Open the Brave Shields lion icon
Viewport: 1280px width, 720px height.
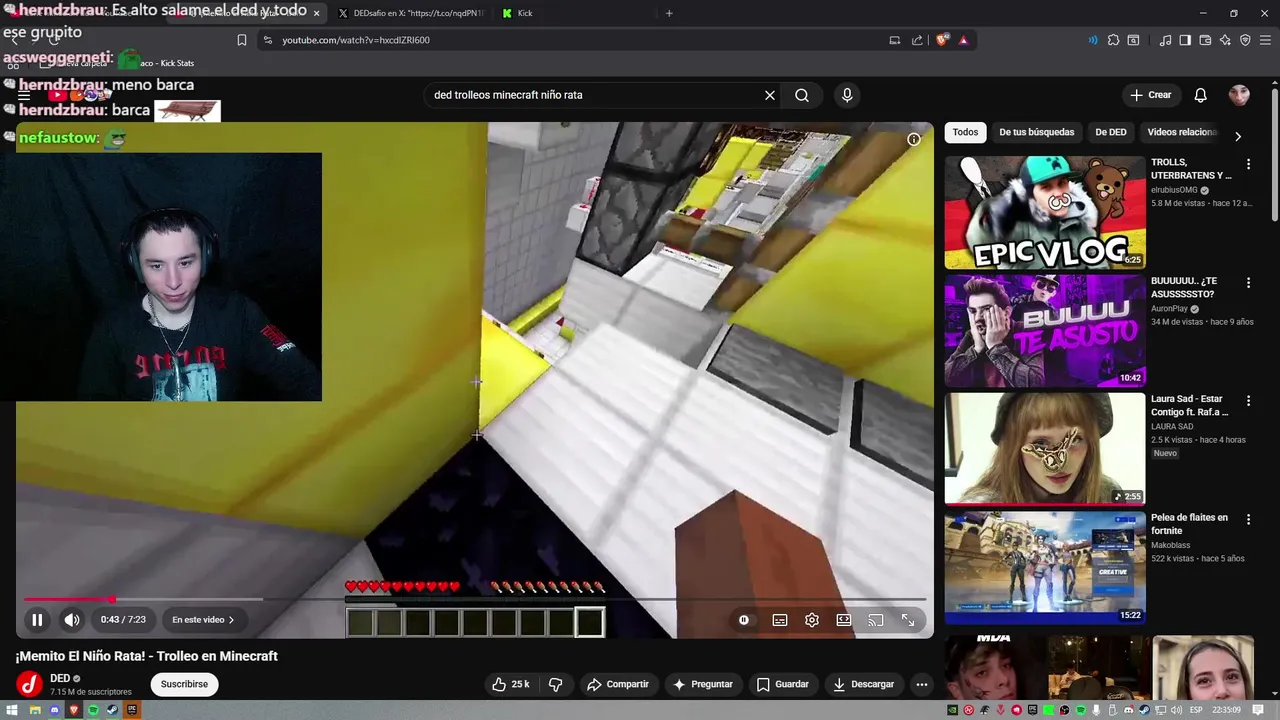pos(942,40)
